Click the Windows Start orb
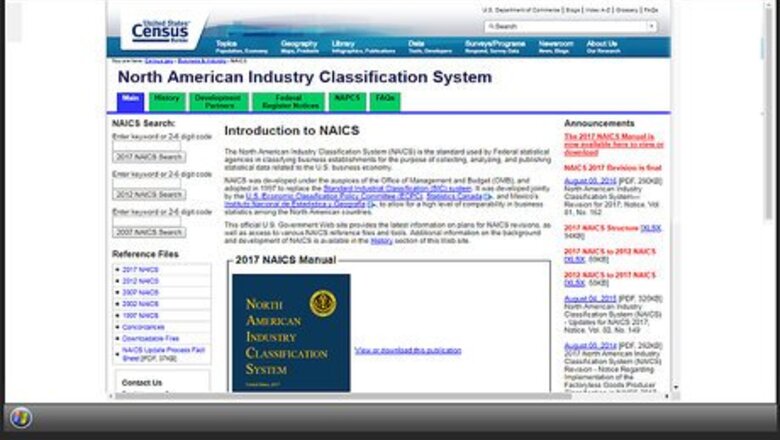The height and width of the screenshot is (440, 780). 21,418
